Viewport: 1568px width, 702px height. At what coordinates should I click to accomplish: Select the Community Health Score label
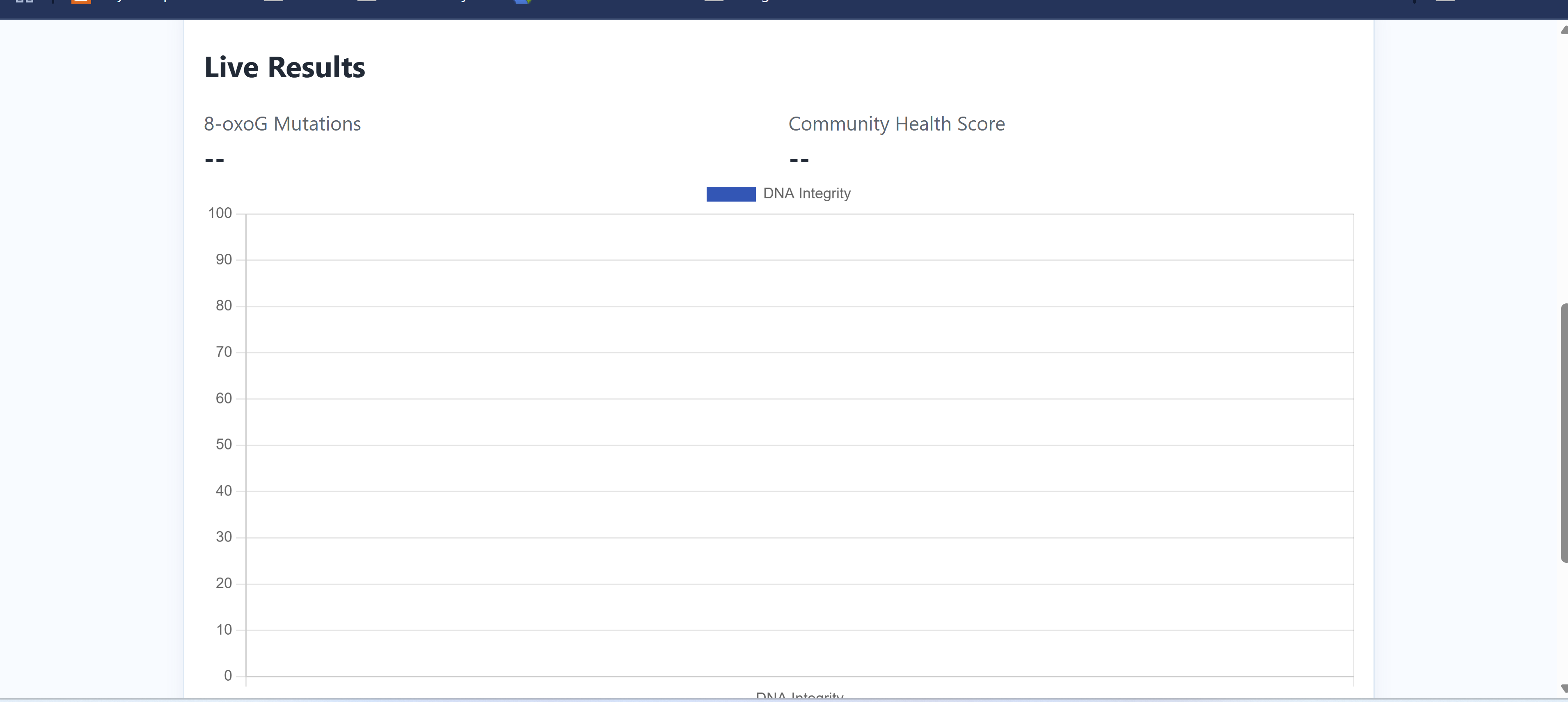coord(896,124)
